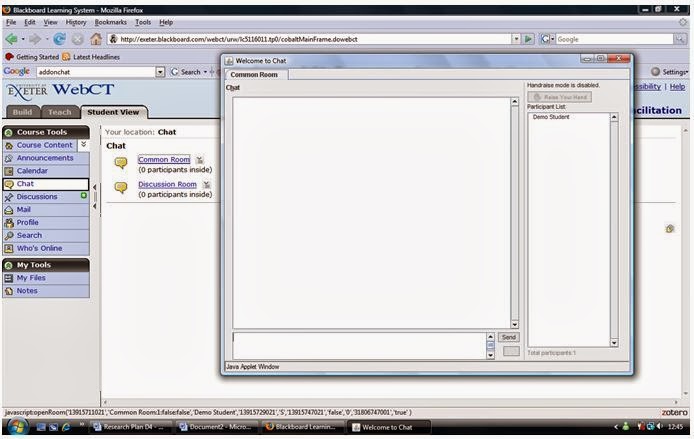Open the Discussion Room link
694x439 pixels.
(x=167, y=184)
